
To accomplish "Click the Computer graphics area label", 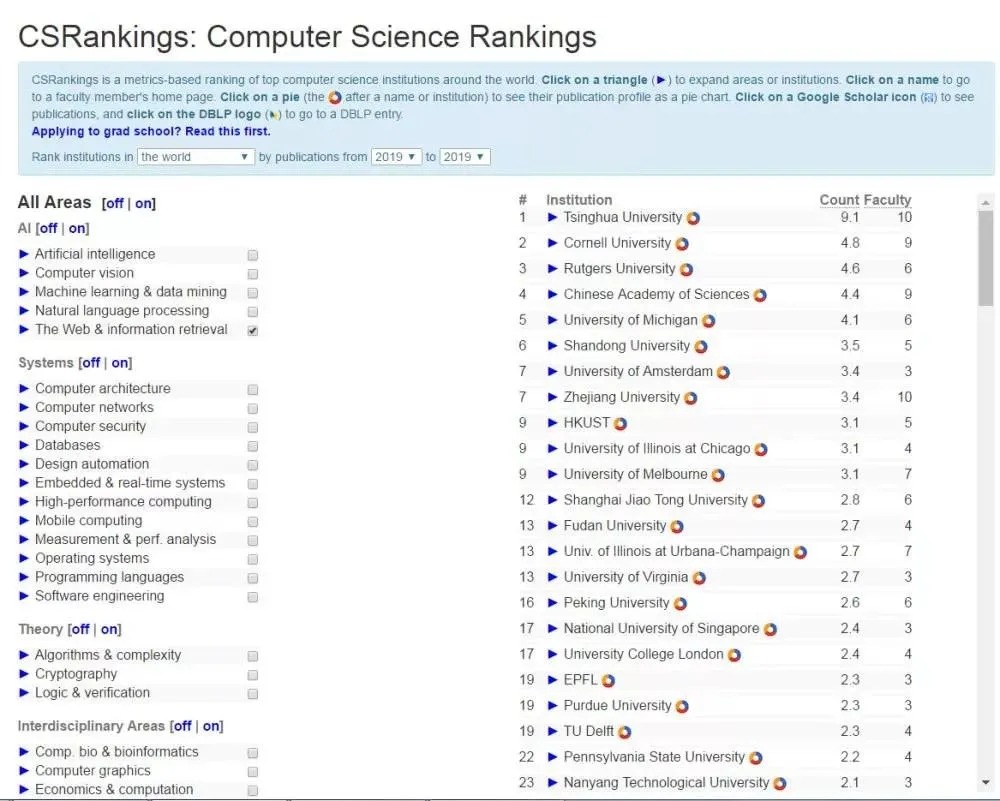I will pos(92,771).
